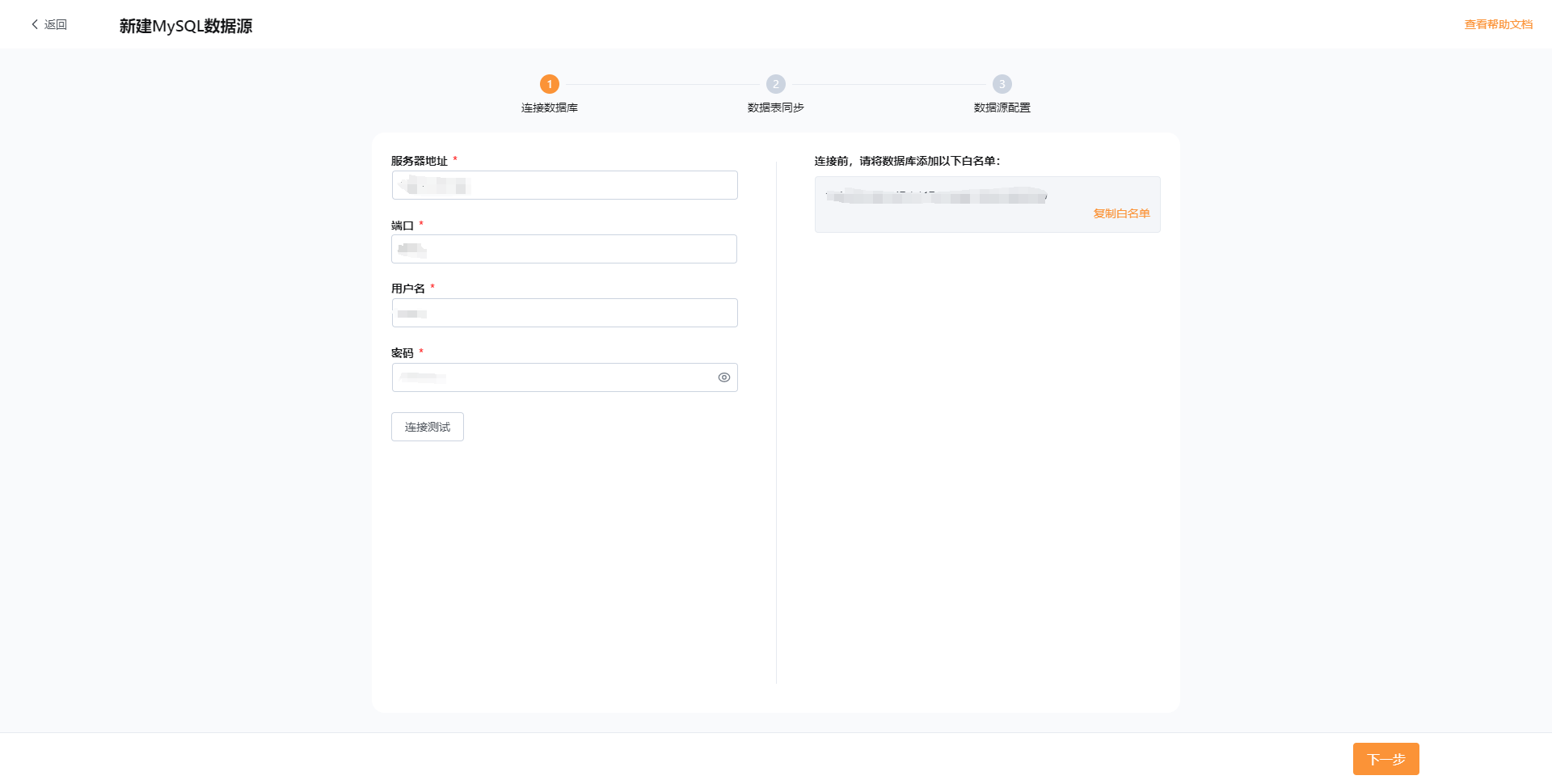The image size is (1552, 784).
Task: Select step 2 circle 数据表同步
Action: (776, 84)
